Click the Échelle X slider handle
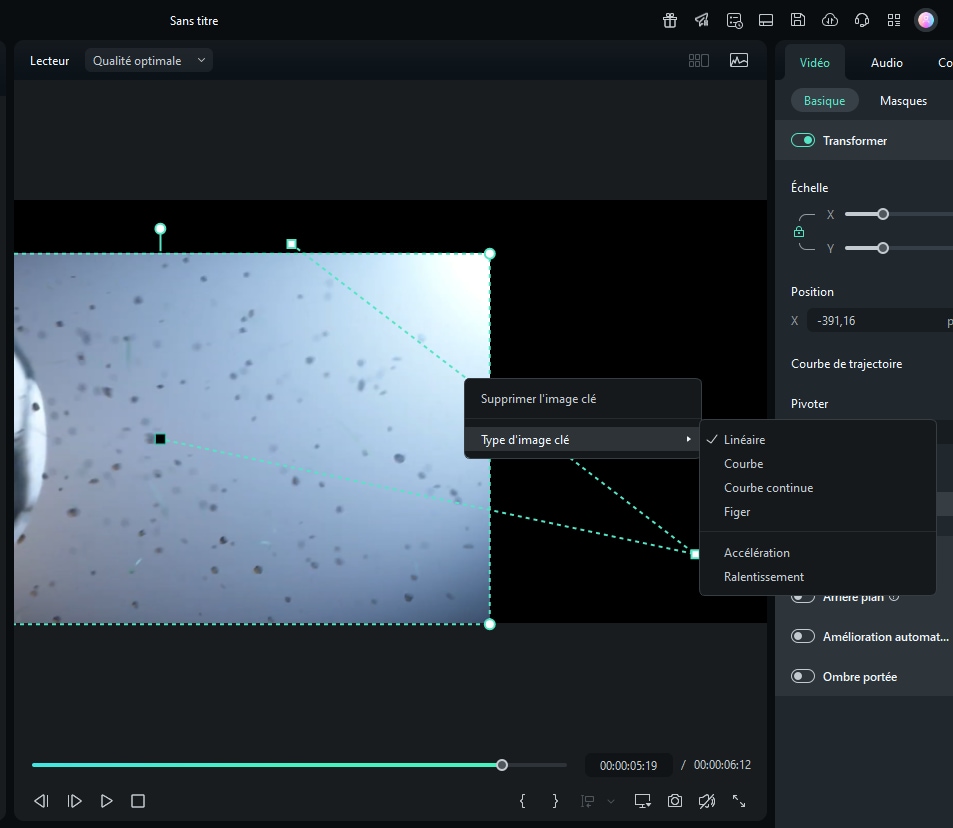 click(x=883, y=214)
